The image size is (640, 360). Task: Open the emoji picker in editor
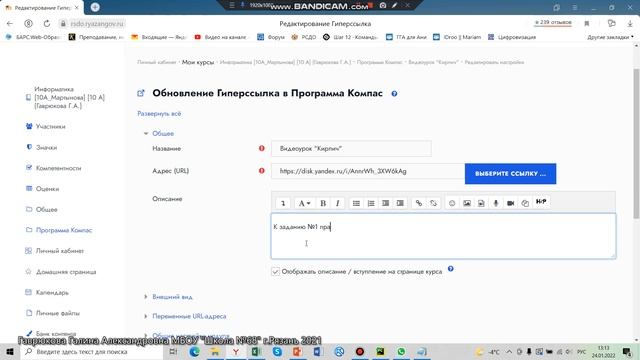(x=452, y=203)
